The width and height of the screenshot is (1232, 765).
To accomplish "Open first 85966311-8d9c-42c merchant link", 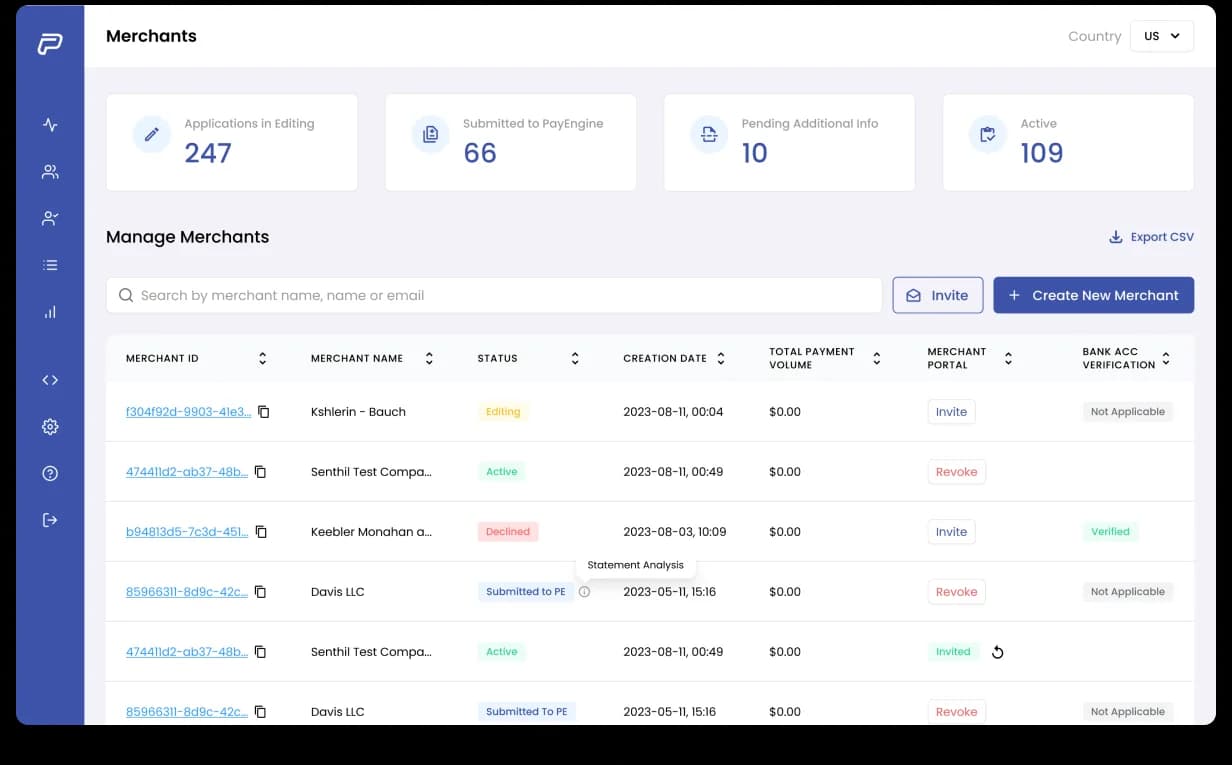I will [x=187, y=592].
